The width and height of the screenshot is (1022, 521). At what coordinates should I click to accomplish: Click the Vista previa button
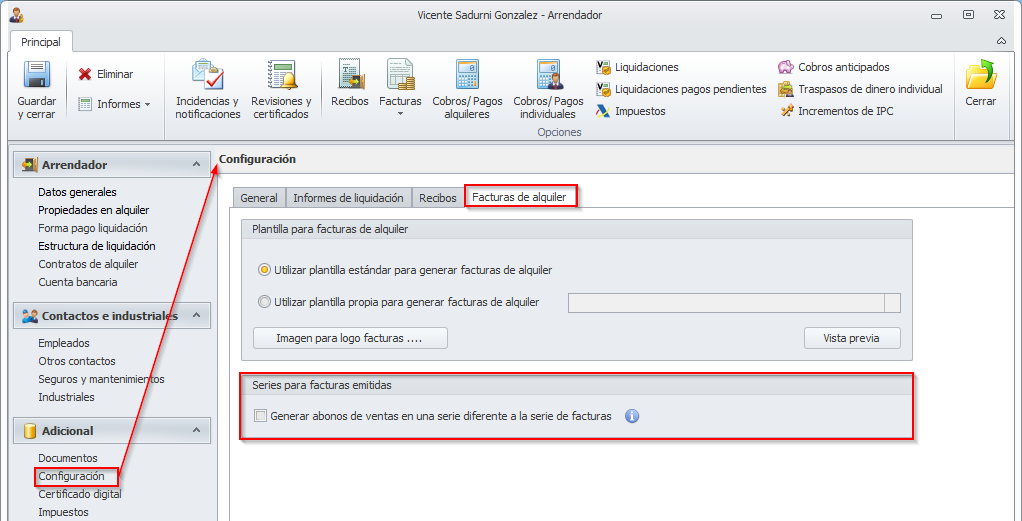tap(852, 338)
